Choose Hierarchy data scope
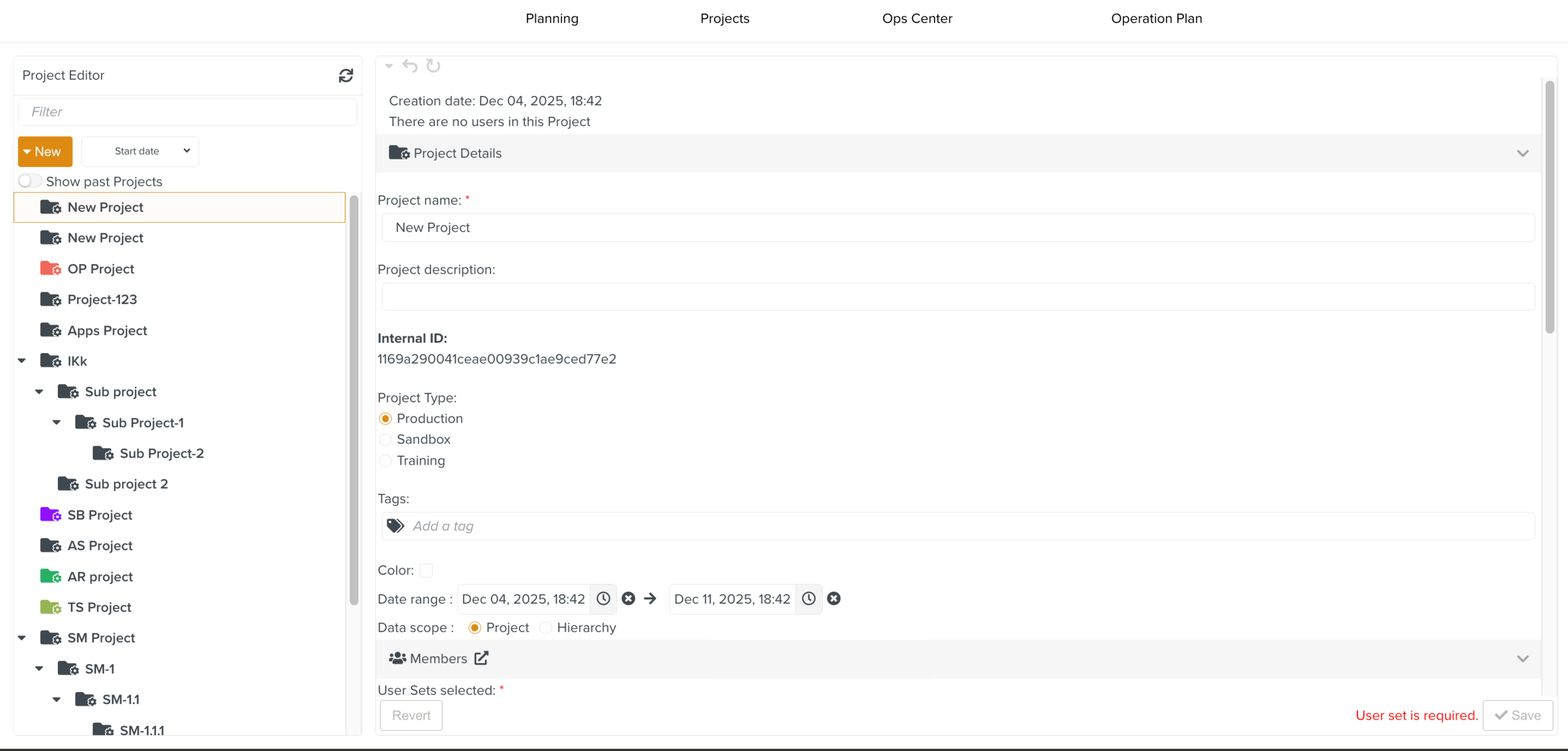The width and height of the screenshot is (1568, 751). [x=546, y=627]
